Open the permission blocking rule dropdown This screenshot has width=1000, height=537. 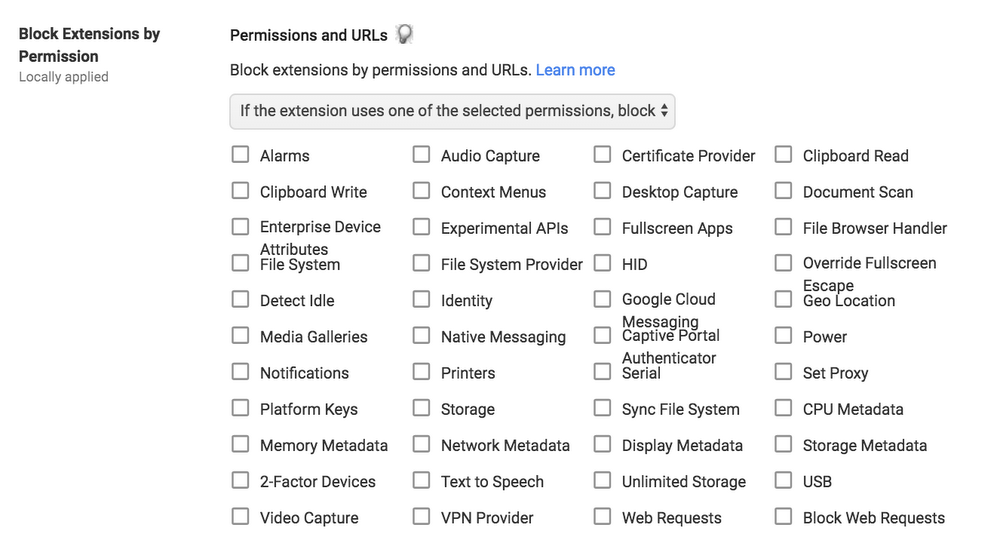click(x=452, y=111)
